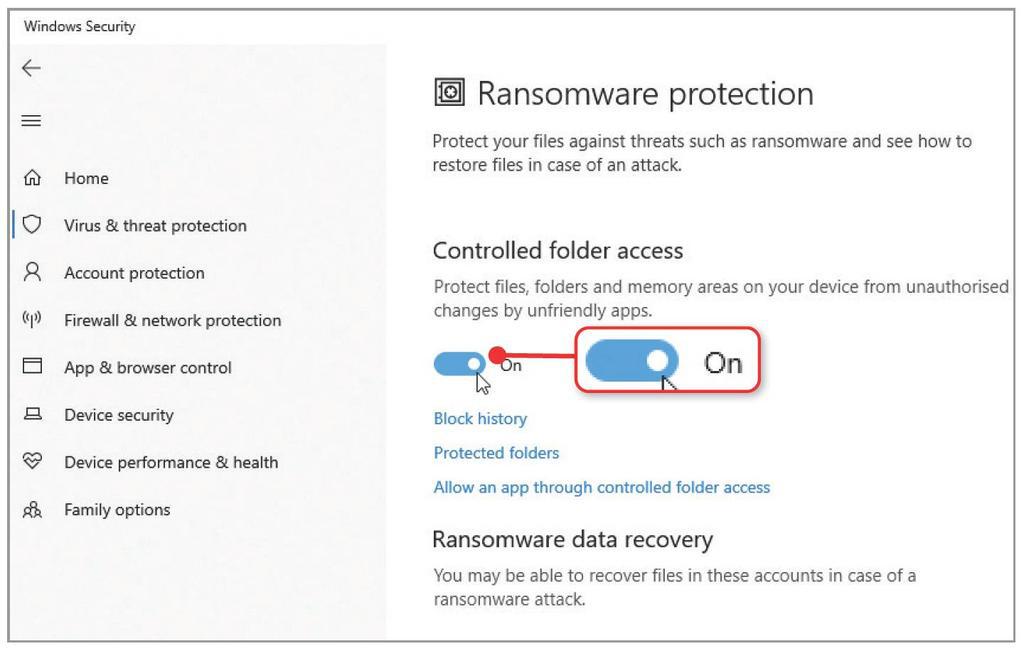Screen dimensions: 1024x651
Task: Select Allow an app through controlled folder access
Action: pyautogui.click(x=601, y=488)
